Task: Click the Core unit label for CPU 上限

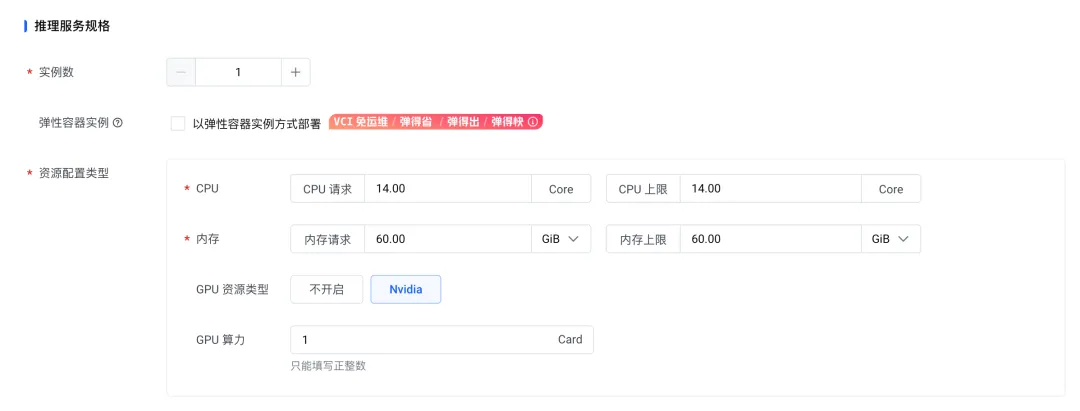Action: pyautogui.click(x=891, y=189)
